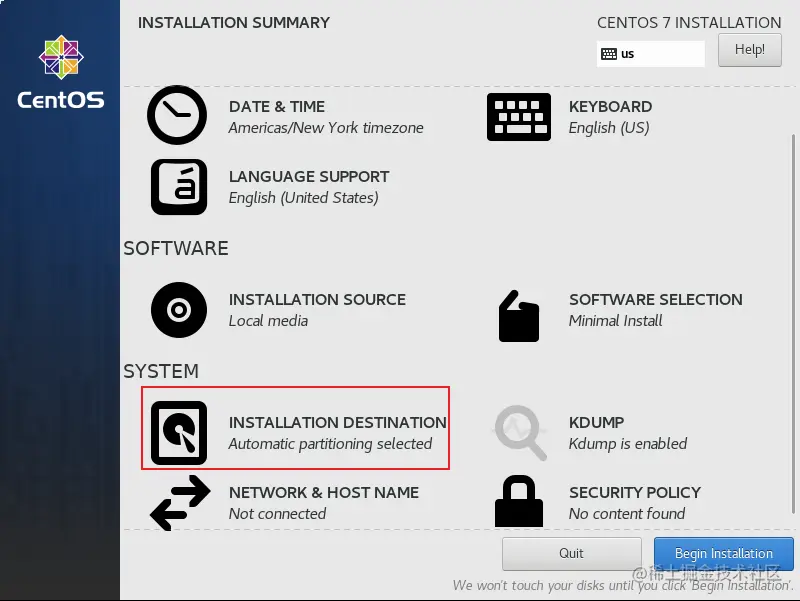This screenshot has width=800, height=601.
Task: Click the small keyboard icon beside us
Action: point(609,54)
